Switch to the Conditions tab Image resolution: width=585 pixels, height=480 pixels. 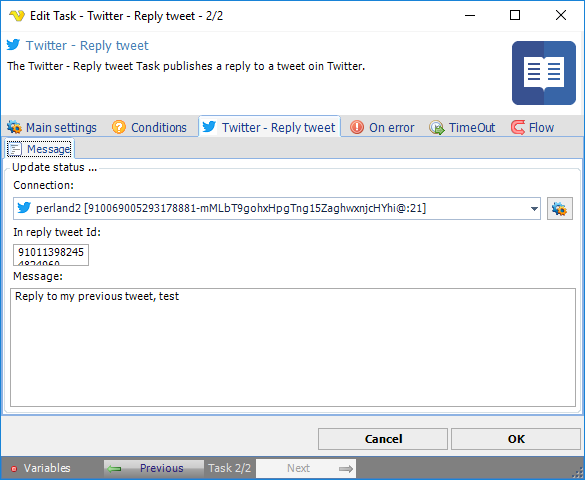pyautogui.click(x=149, y=127)
